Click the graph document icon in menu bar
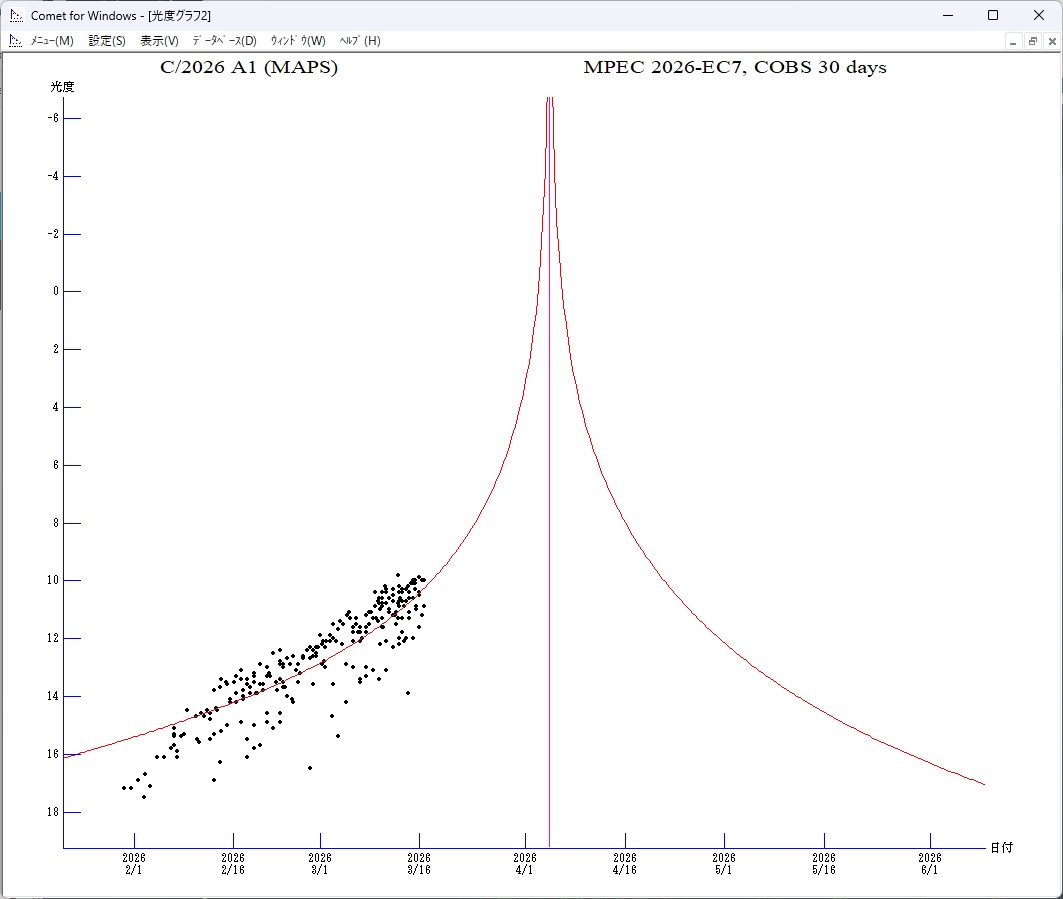 pyautogui.click(x=16, y=41)
